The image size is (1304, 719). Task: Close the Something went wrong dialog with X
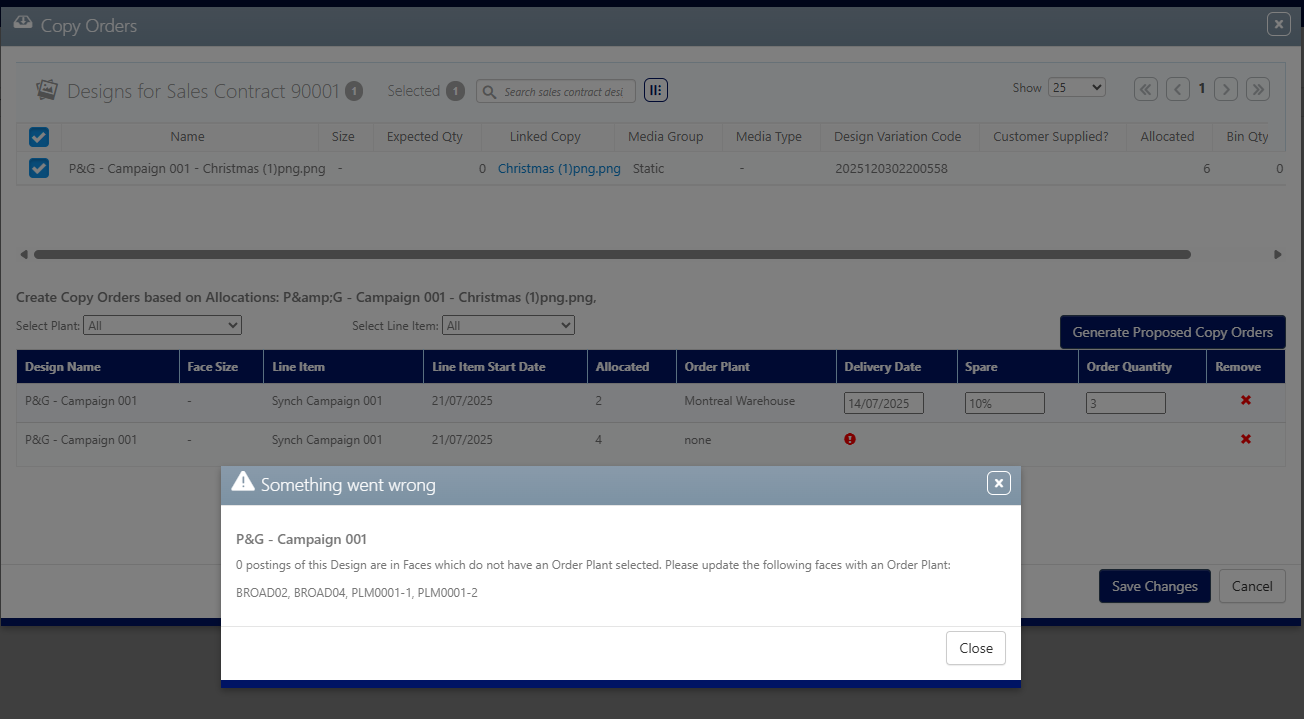tap(998, 484)
